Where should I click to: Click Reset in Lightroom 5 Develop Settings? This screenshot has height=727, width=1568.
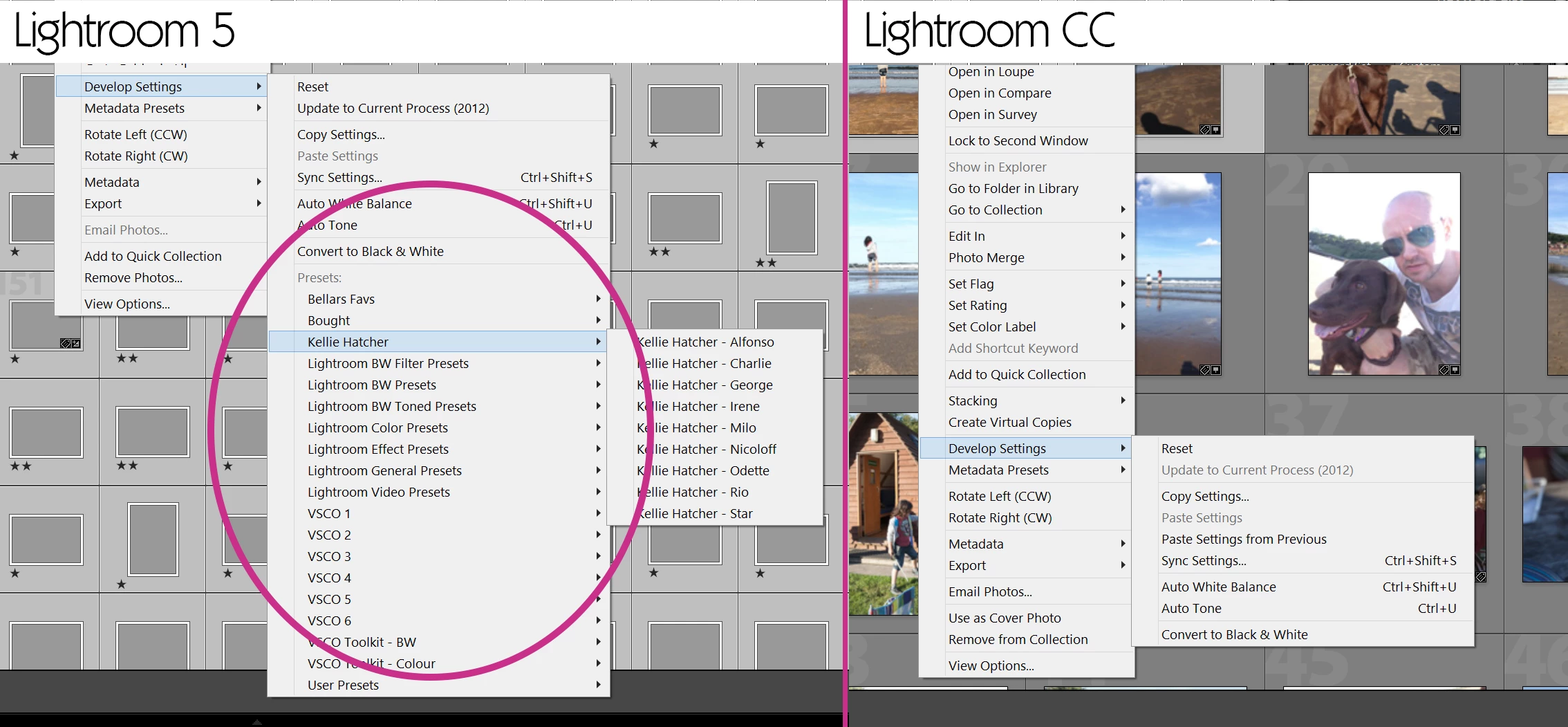(439, 86)
